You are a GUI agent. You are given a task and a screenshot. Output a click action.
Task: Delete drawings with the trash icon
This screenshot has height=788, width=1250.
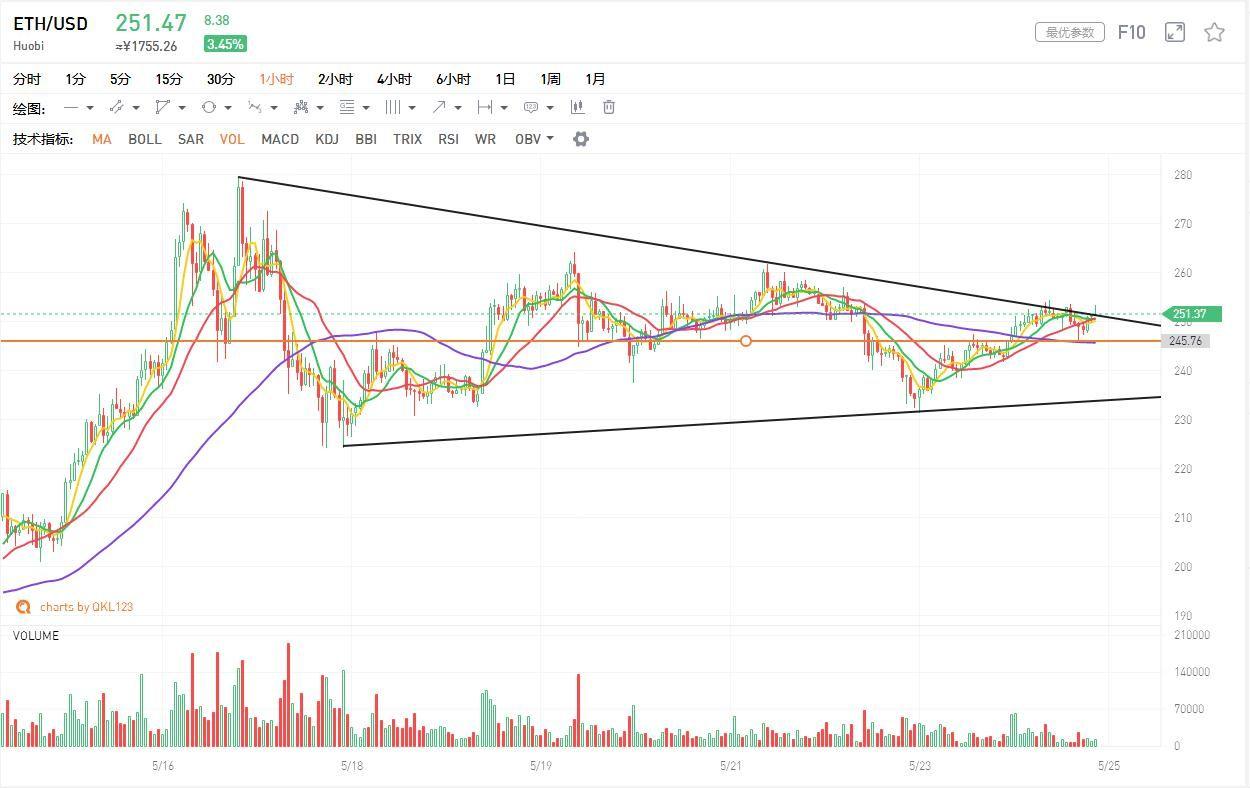pos(608,107)
